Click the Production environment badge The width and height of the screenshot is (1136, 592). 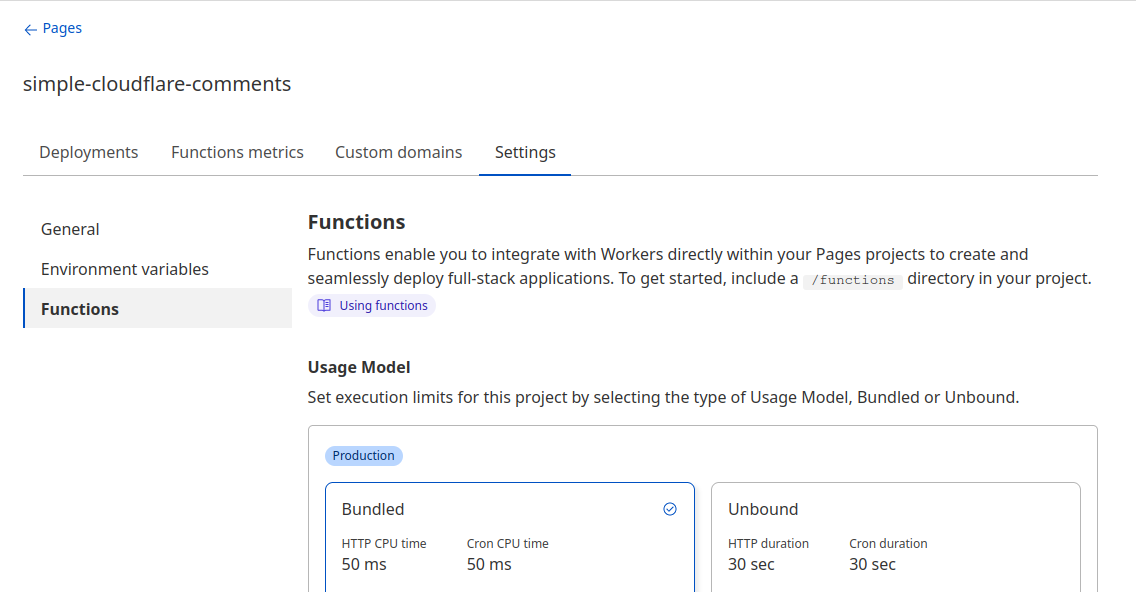(x=363, y=455)
